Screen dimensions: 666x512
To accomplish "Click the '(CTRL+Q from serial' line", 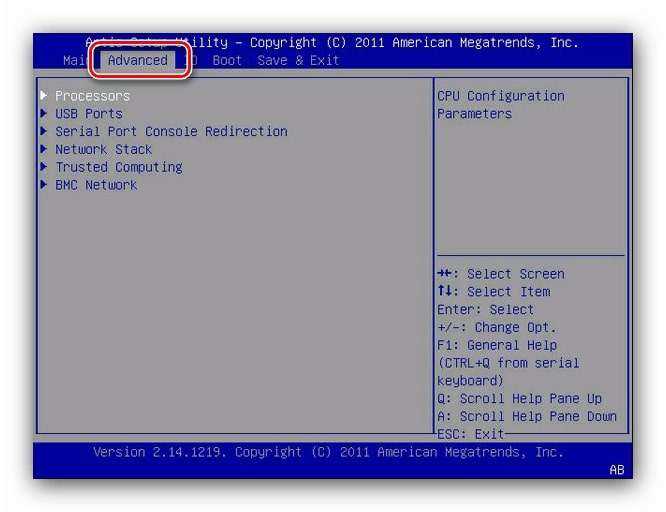I will click(508, 363).
